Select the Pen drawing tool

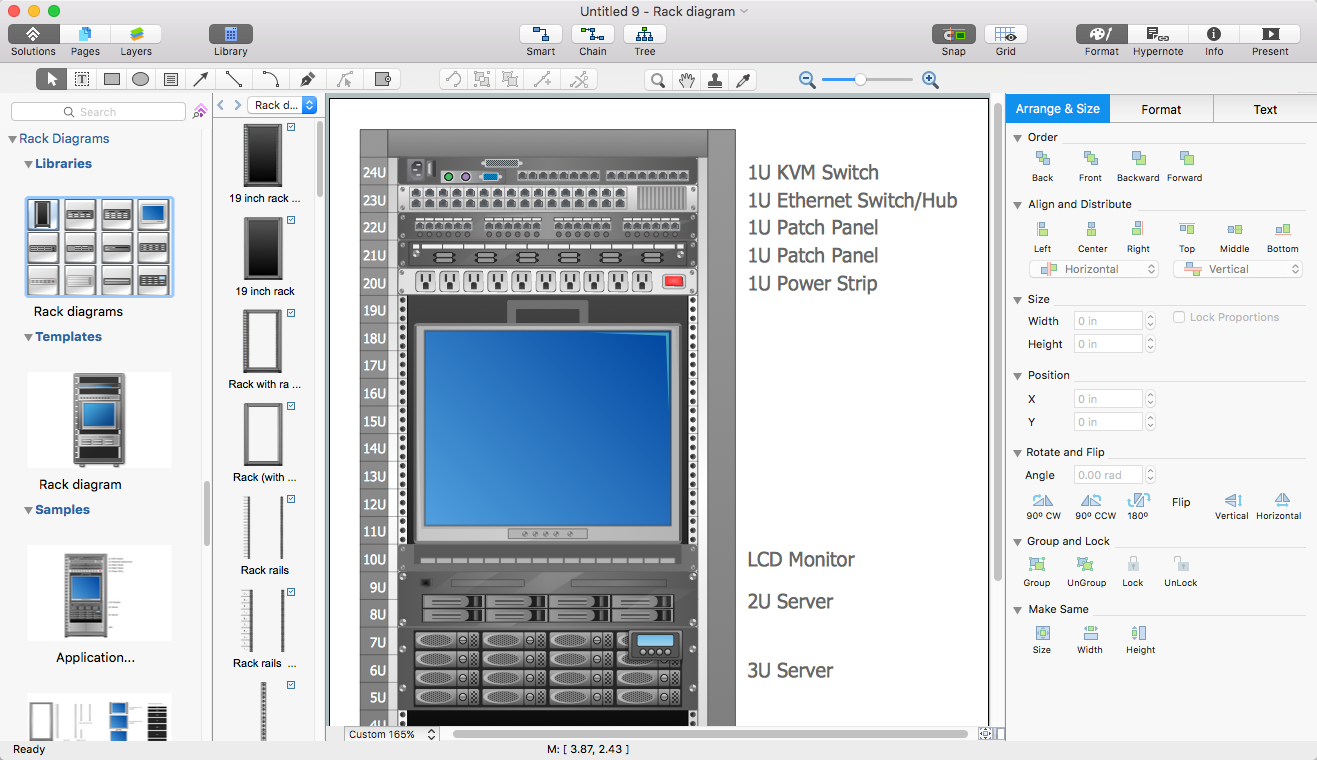(x=308, y=80)
